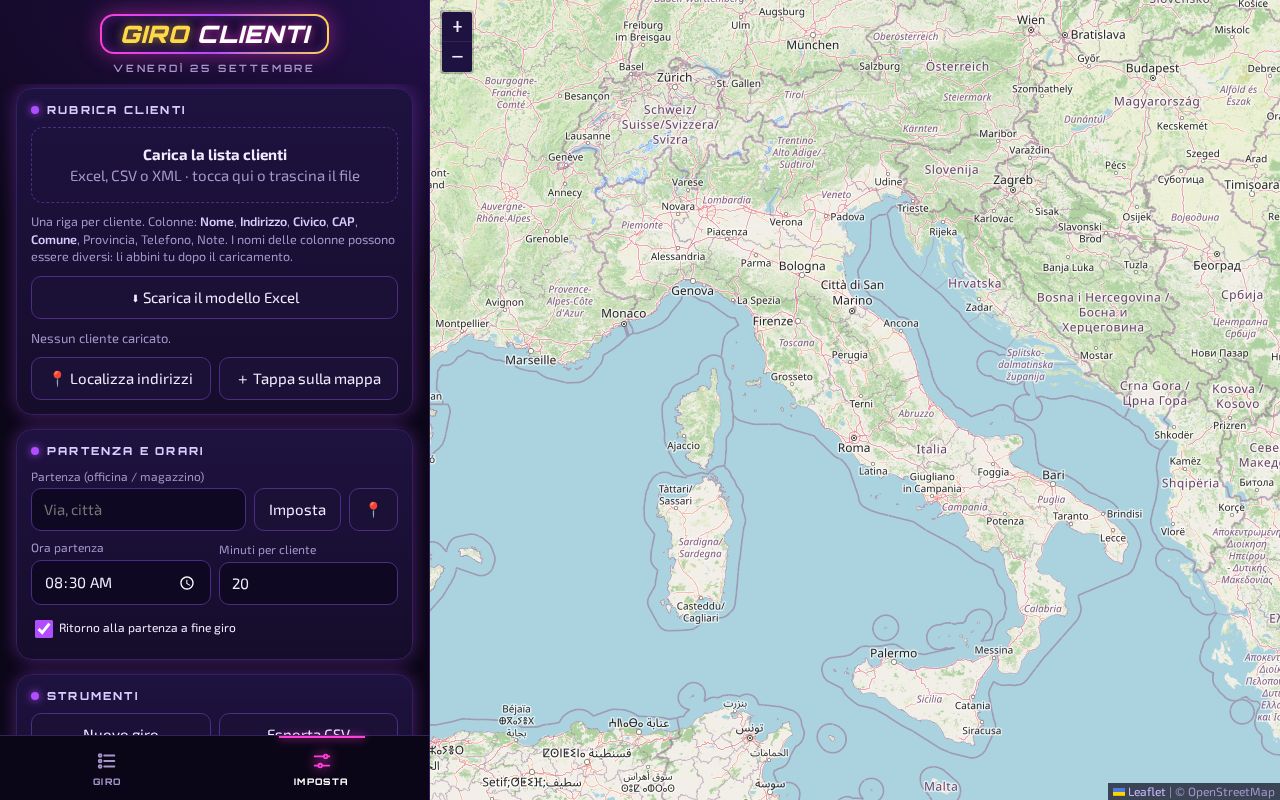Click Localizza indirizzi button
This screenshot has width=1280, height=800.
click(x=121, y=379)
